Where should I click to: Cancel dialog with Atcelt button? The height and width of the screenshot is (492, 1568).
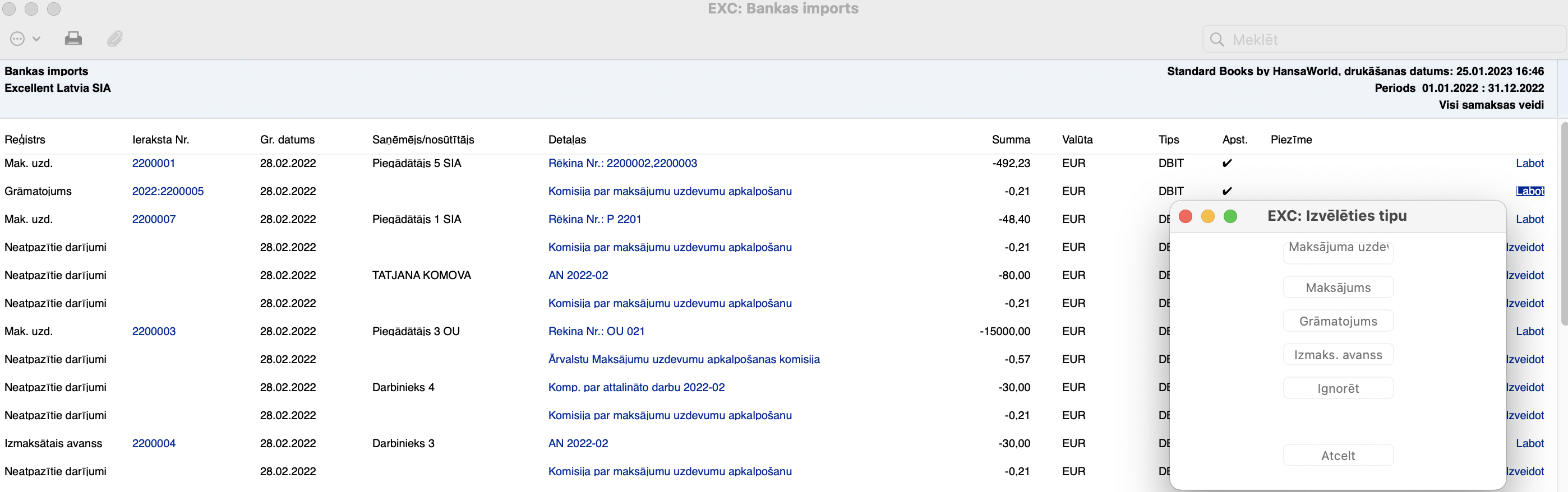click(x=1338, y=456)
